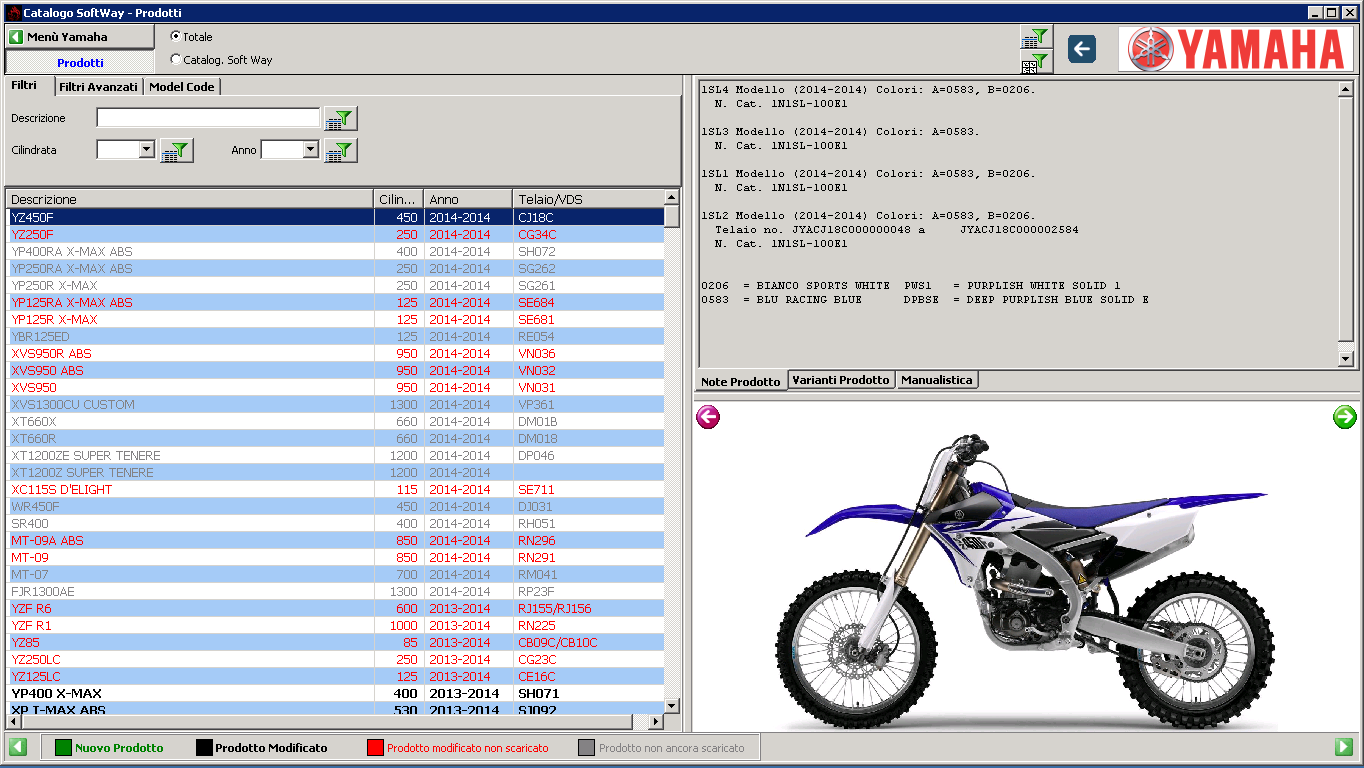Viewport: 1364px width, 768px height.
Task: Click the red legend square
Action: coord(376,747)
